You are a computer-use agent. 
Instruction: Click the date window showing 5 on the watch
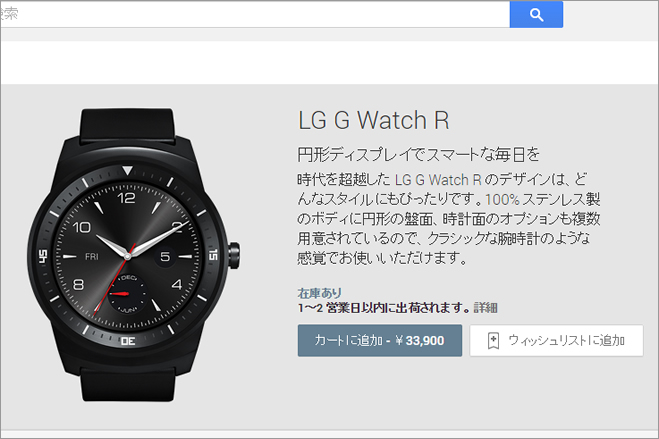[165, 256]
